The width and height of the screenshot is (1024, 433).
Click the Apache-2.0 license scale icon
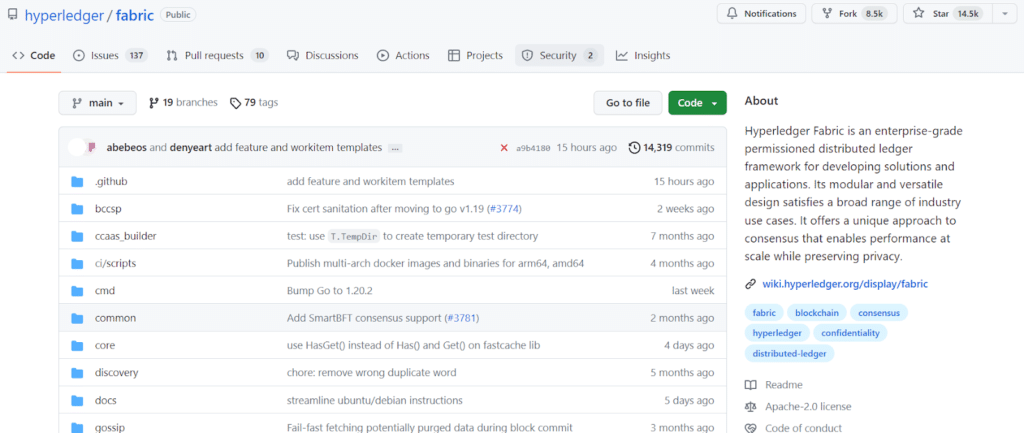click(x=751, y=407)
